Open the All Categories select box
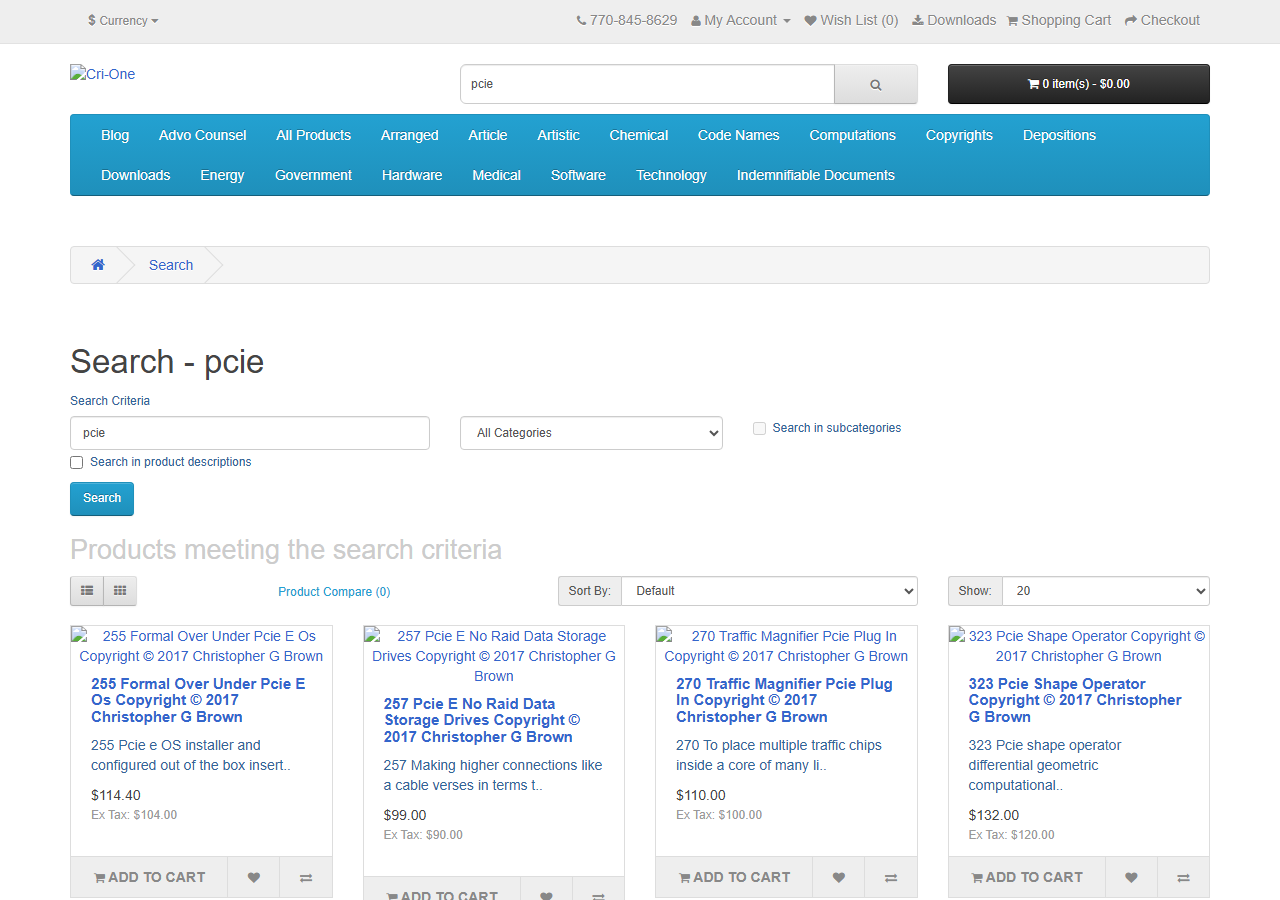The width and height of the screenshot is (1280, 900). (591, 433)
